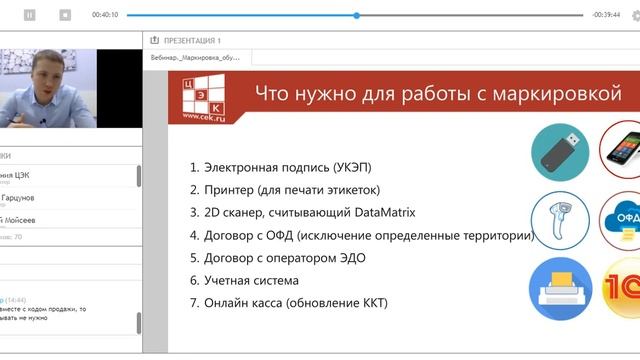Click list item Принтер для печати этикеток
640x360 pixels.
[285, 190]
